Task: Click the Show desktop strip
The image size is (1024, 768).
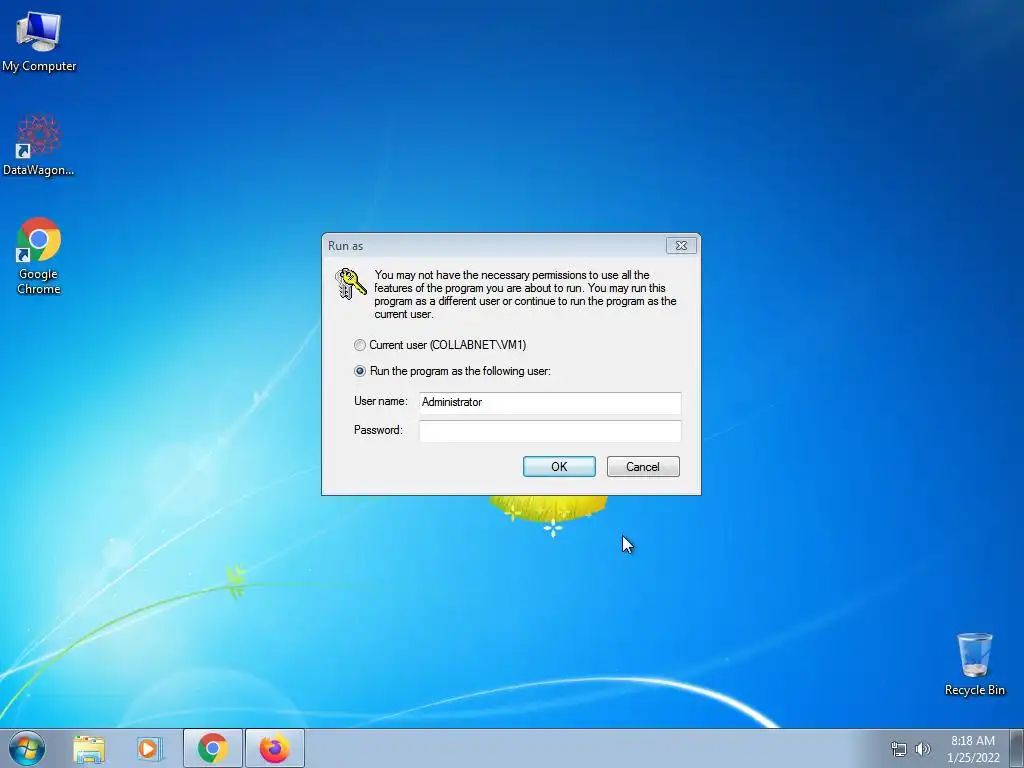Action: coord(1018,748)
